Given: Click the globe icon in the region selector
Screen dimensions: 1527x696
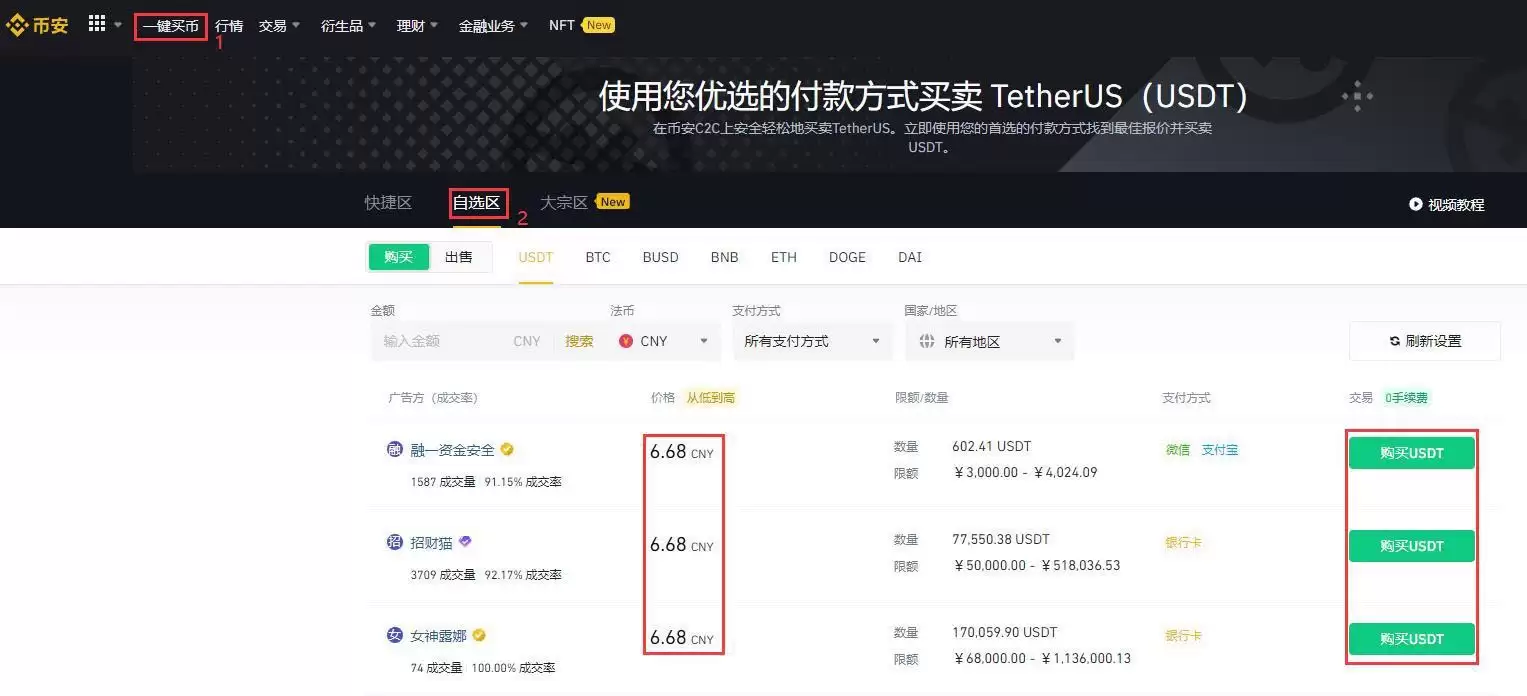Looking at the screenshot, I should point(925,341).
